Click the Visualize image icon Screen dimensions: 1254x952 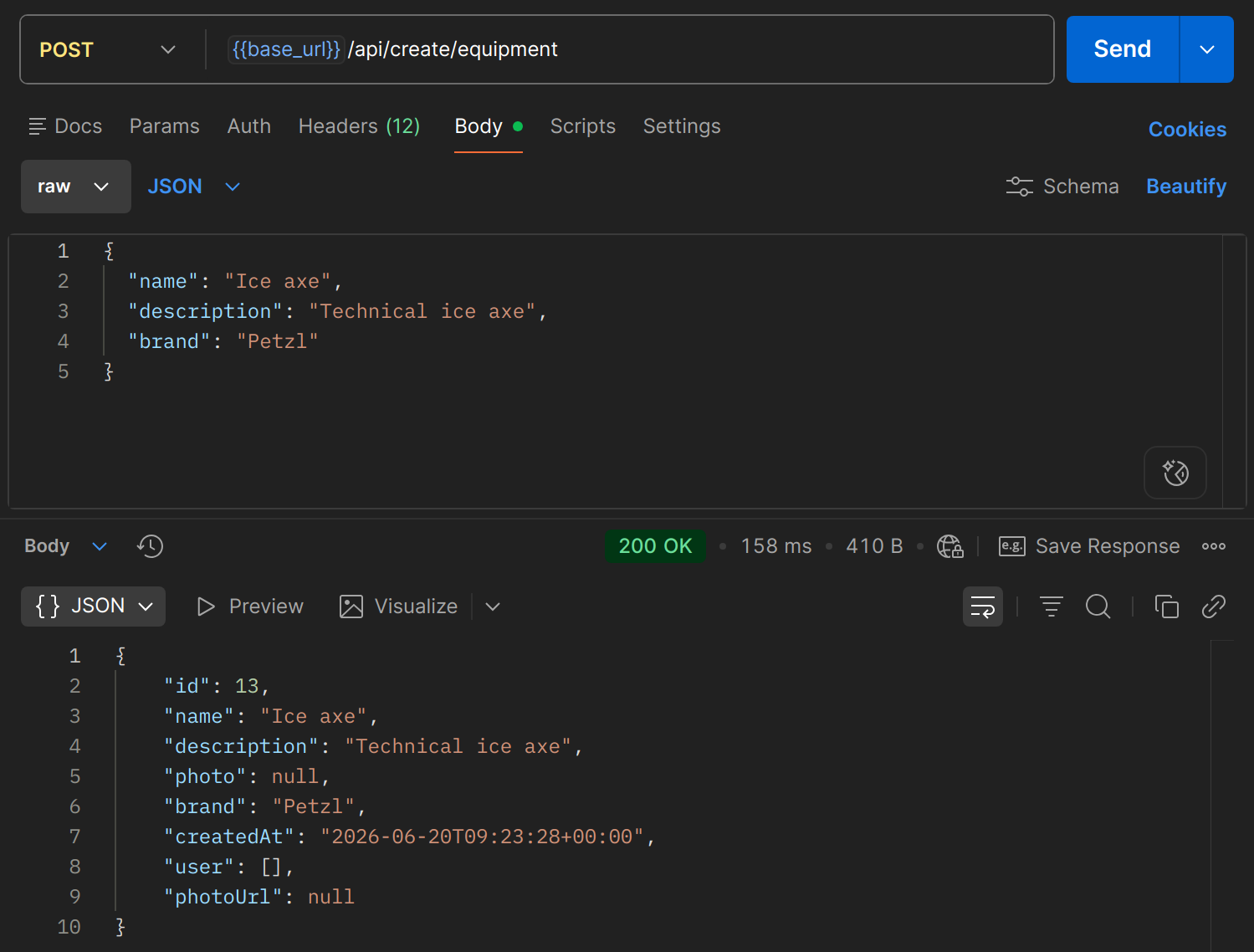click(x=351, y=607)
